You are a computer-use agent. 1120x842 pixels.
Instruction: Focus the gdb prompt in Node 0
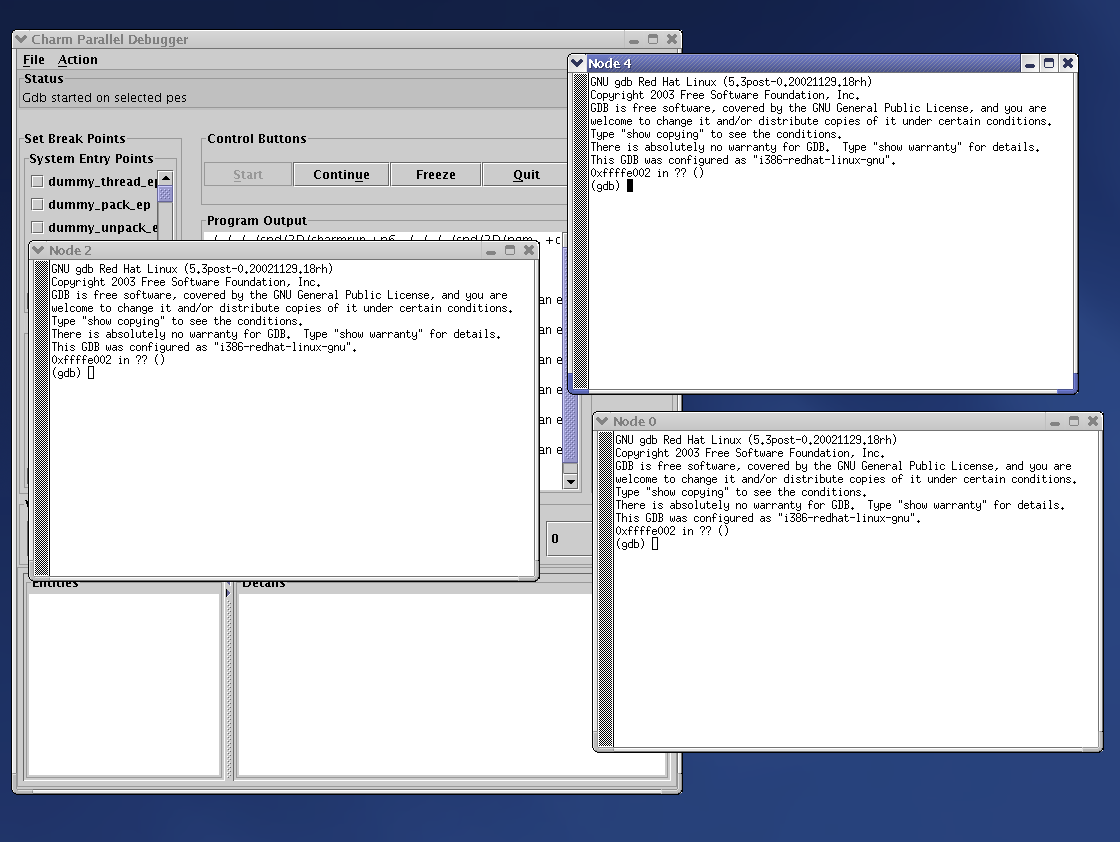[x=636, y=544]
